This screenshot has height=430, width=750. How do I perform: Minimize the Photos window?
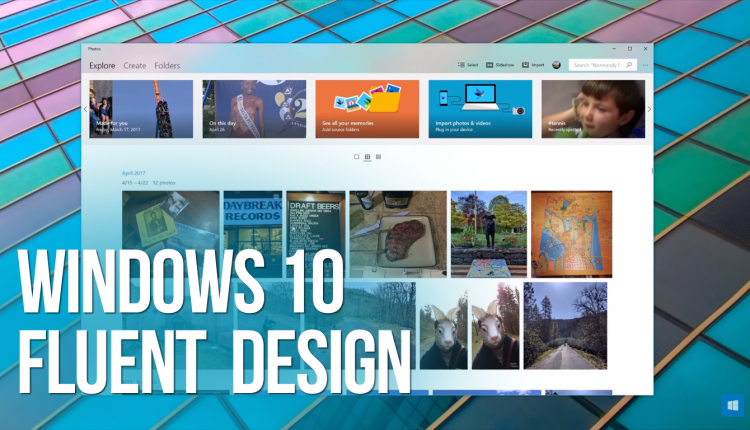614,49
